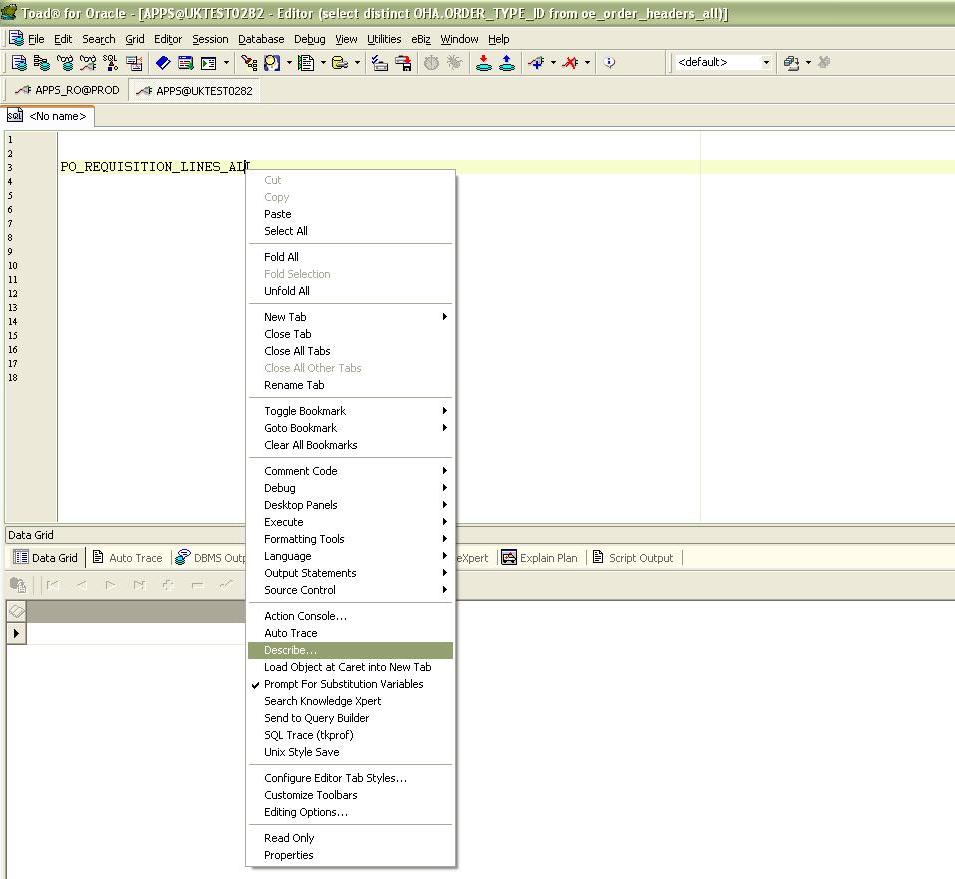
Task: Open the SQL Editor toolbar icon
Action: [19, 62]
